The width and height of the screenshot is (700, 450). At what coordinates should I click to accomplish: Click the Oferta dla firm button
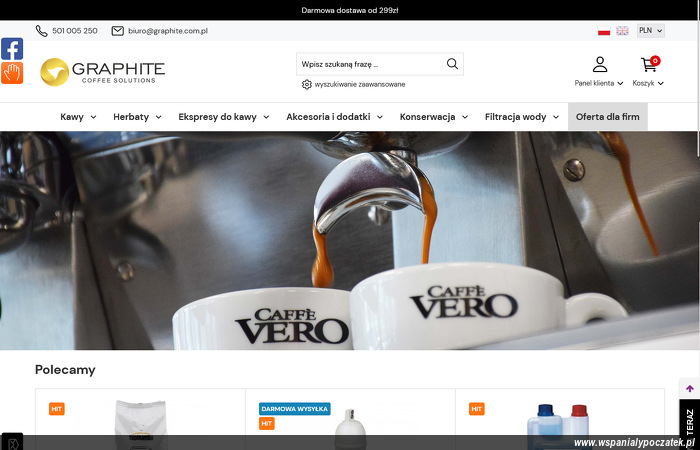pos(608,117)
